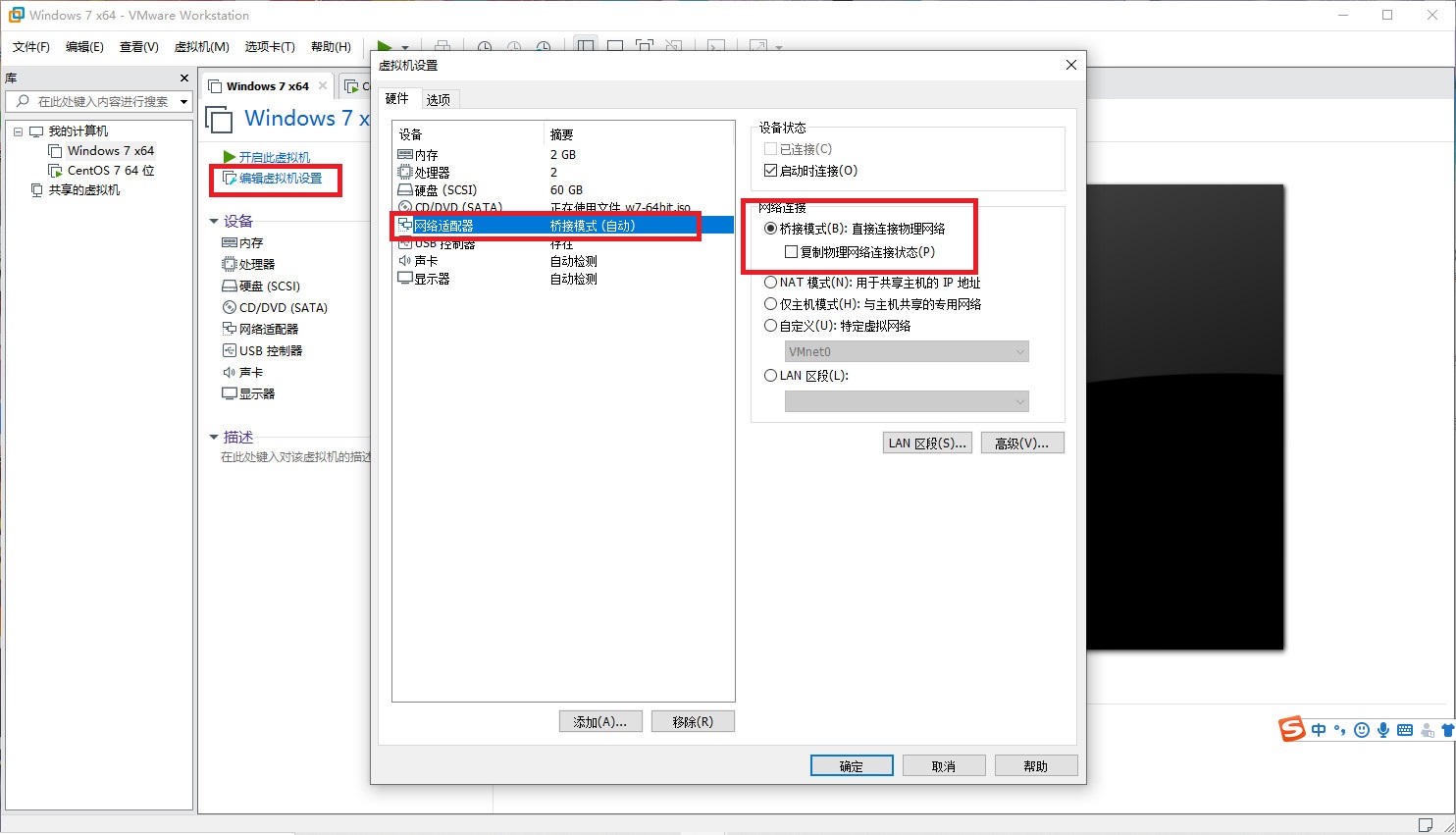Click the full screen toolbar icon

(x=645, y=46)
